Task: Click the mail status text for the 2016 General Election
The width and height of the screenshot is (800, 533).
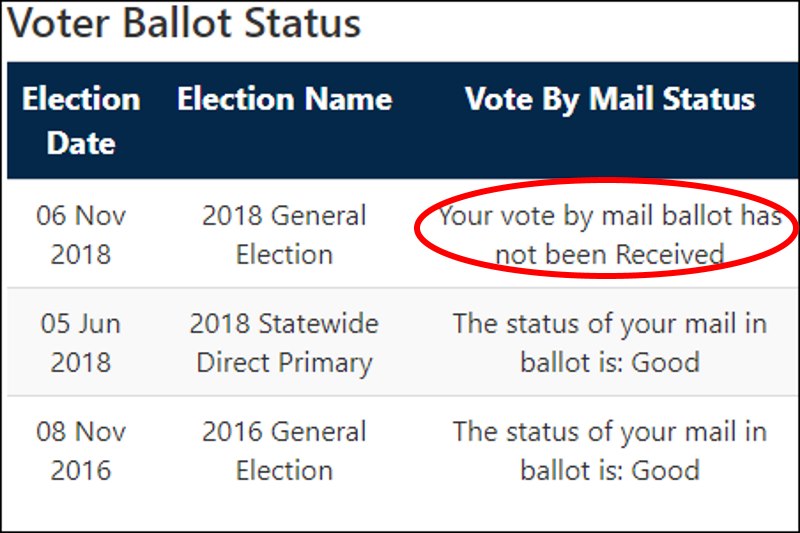Action: (609, 450)
